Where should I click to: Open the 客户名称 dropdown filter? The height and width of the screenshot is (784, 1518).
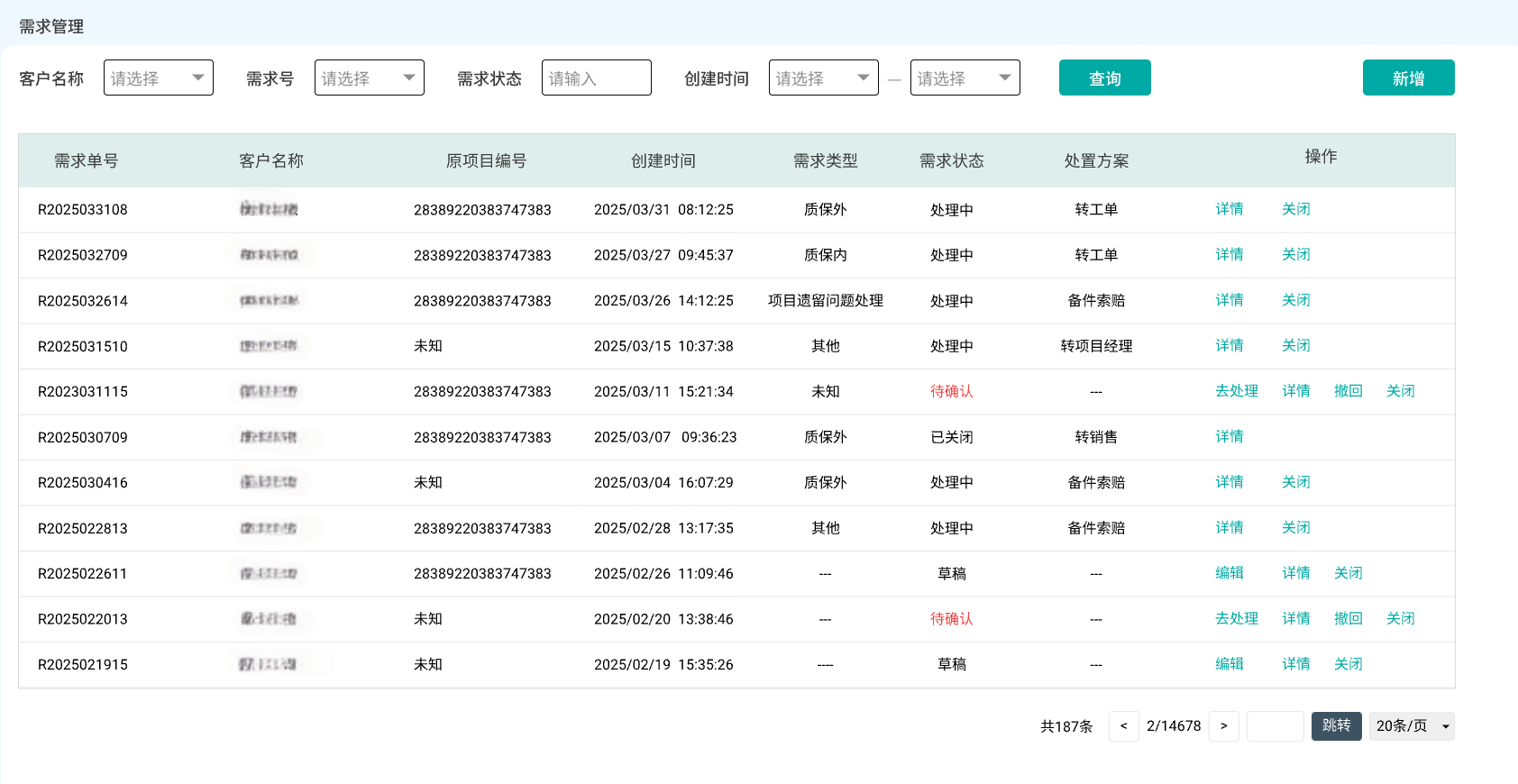[x=159, y=78]
